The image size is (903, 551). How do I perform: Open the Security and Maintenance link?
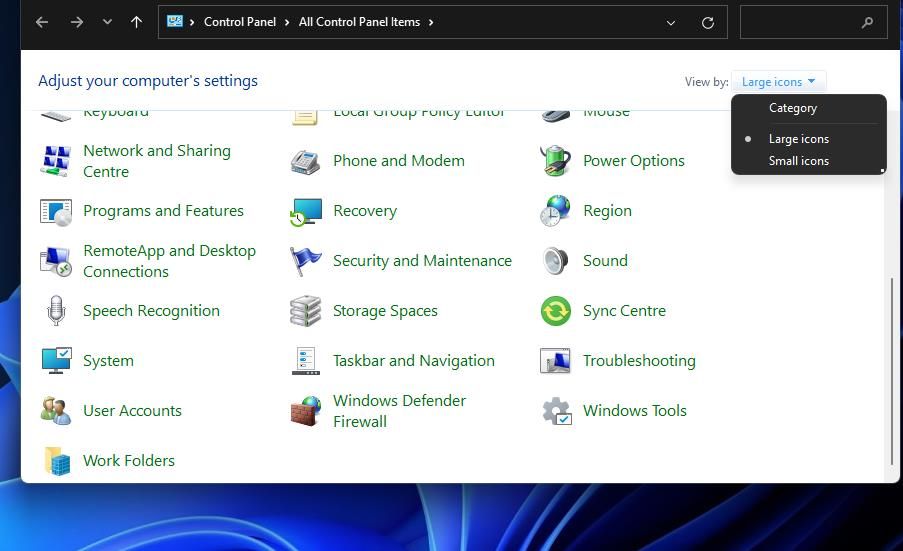click(422, 261)
